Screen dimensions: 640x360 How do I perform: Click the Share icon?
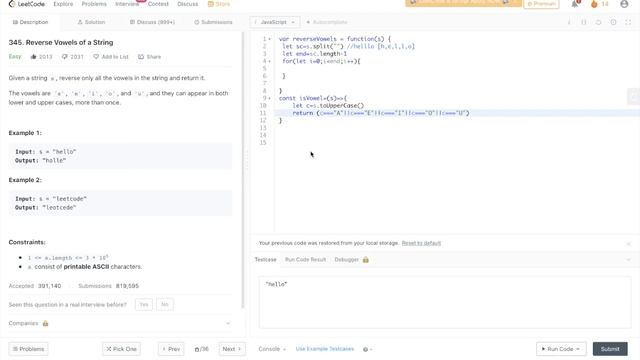pyautogui.click(x=141, y=57)
